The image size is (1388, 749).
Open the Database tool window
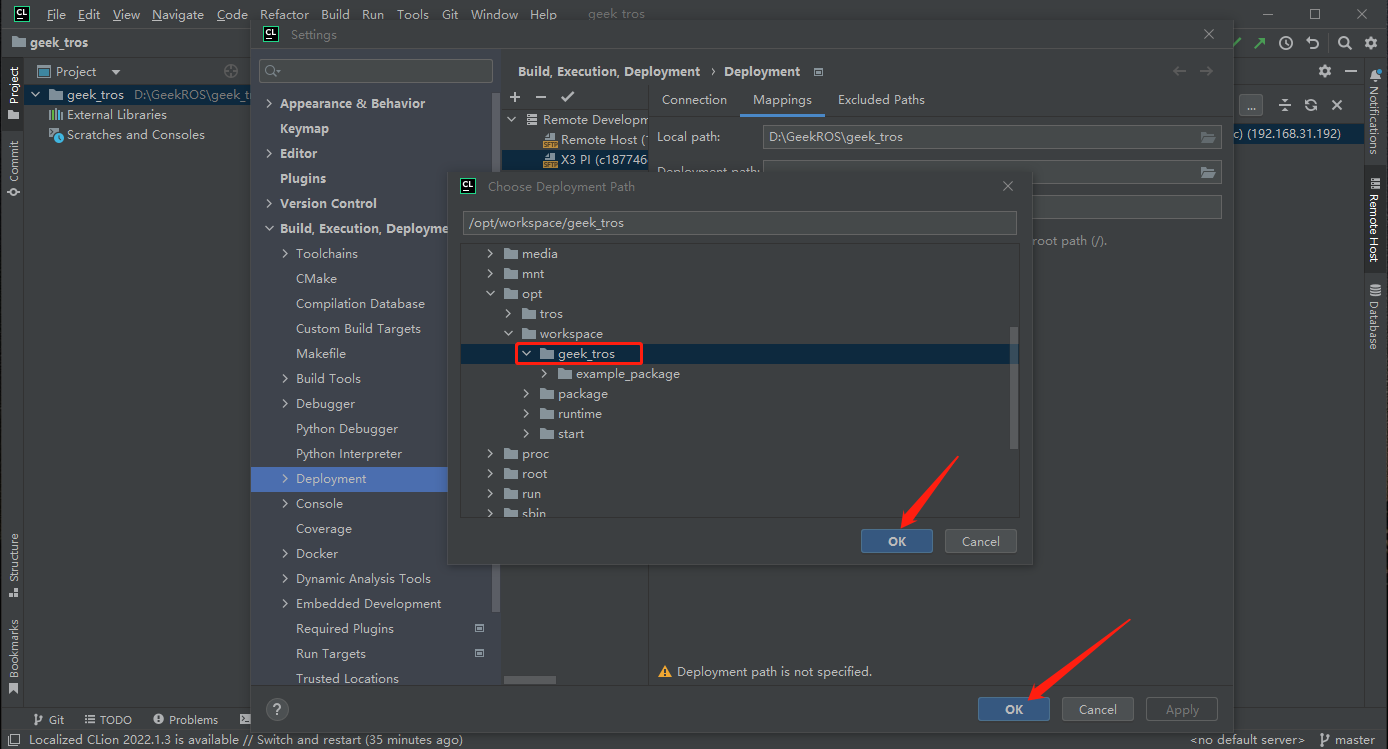coord(1375,316)
